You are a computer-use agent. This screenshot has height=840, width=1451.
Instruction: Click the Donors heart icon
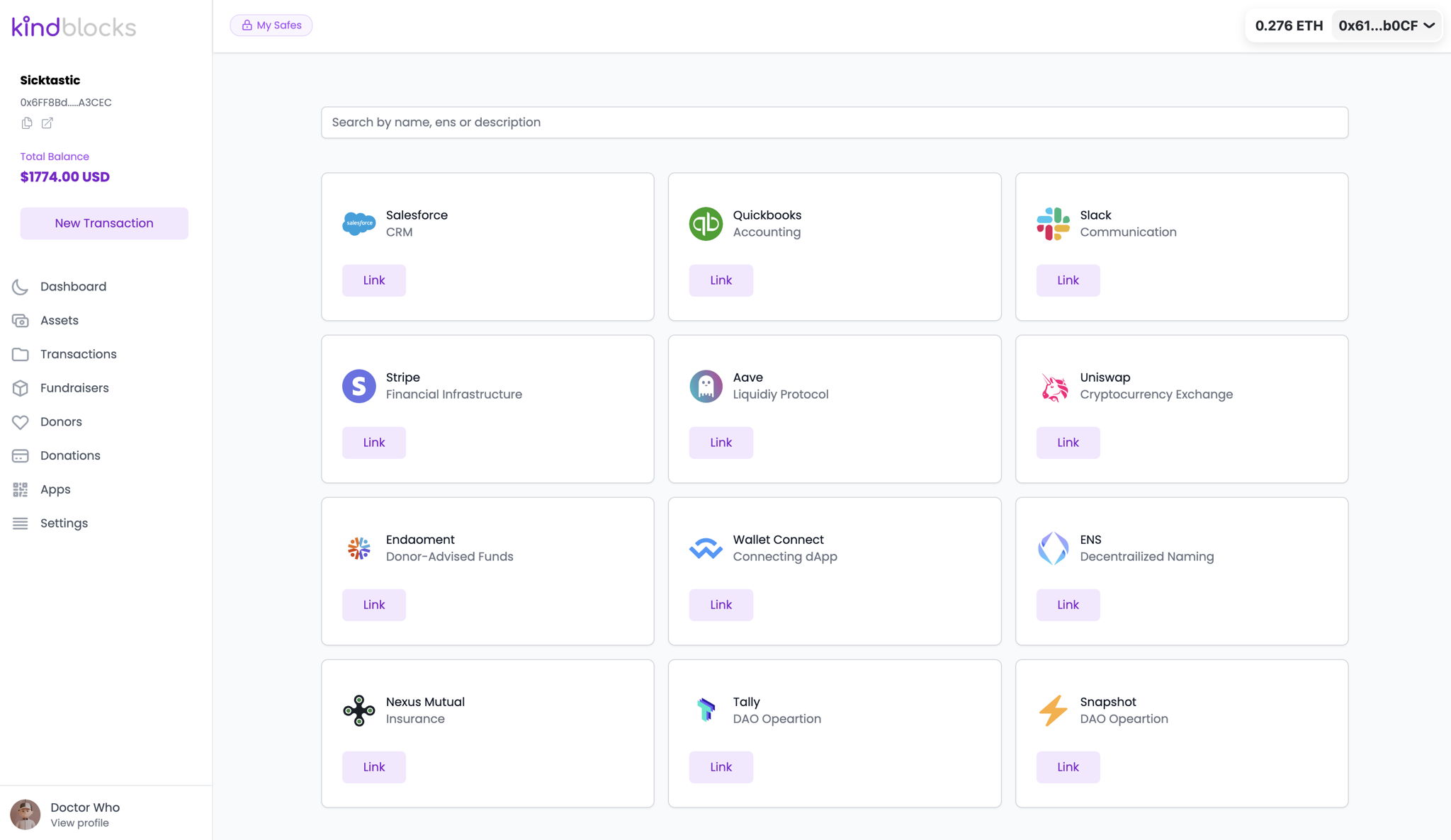pos(20,422)
